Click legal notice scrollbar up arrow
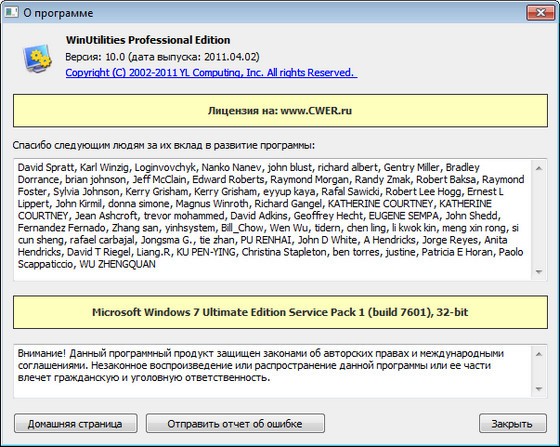This screenshot has height=447, width=560. coord(539,354)
